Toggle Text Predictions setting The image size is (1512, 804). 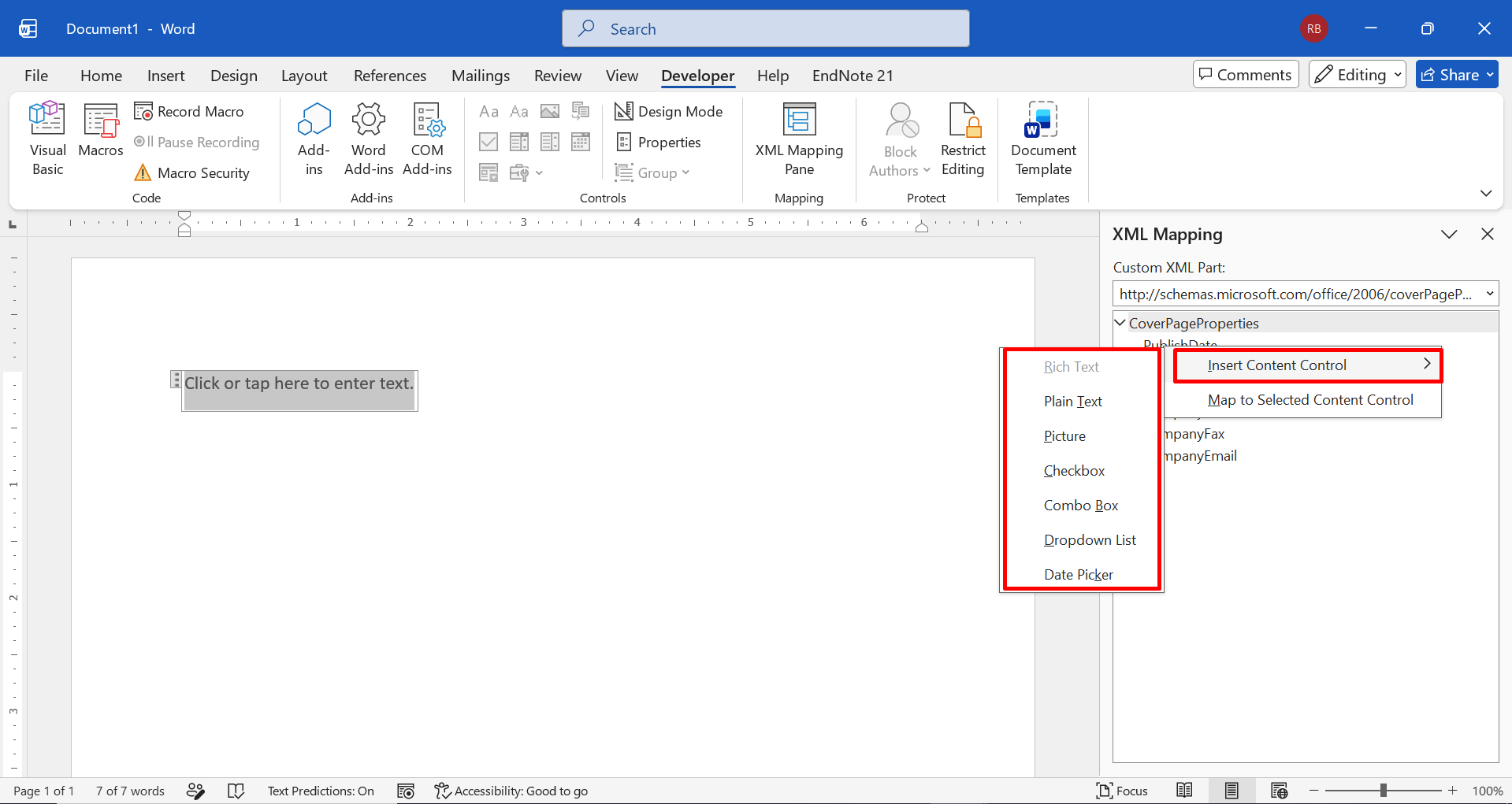coord(321,791)
